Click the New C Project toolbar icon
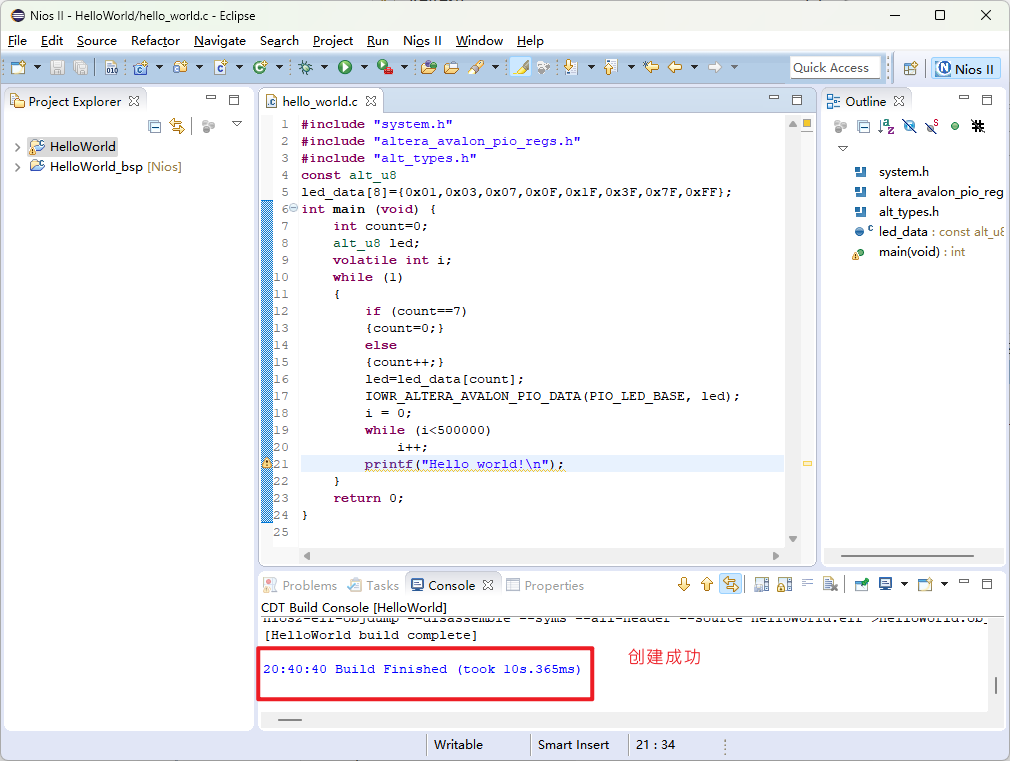Image resolution: width=1010 pixels, height=761 pixels. click(x=140, y=67)
